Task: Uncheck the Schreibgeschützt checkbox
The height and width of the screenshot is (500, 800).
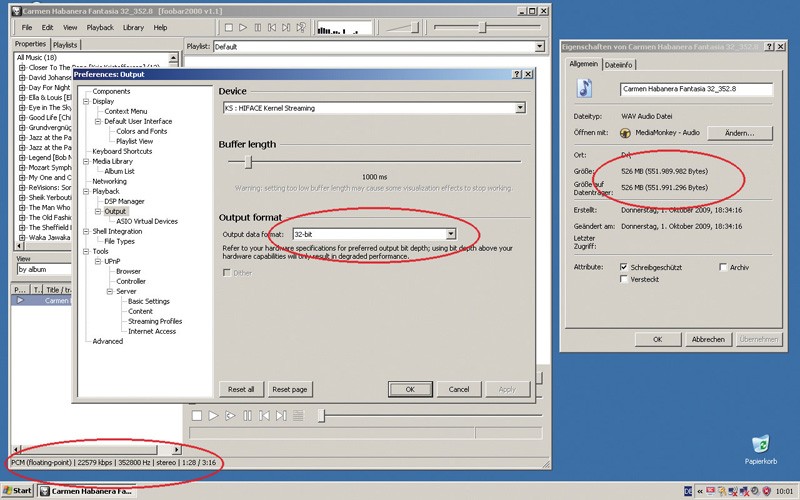Action: (x=623, y=267)
